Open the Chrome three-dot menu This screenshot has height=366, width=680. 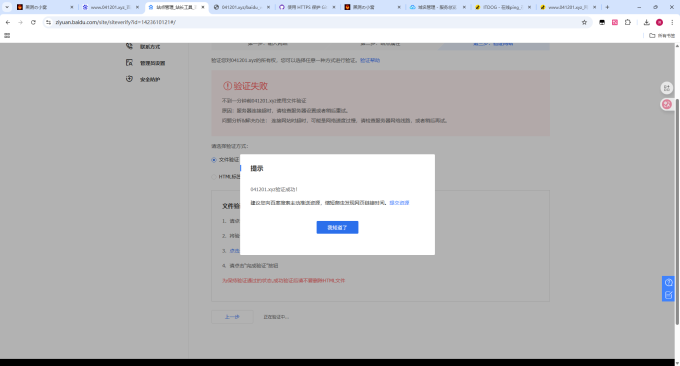click(x=672, y=22)
